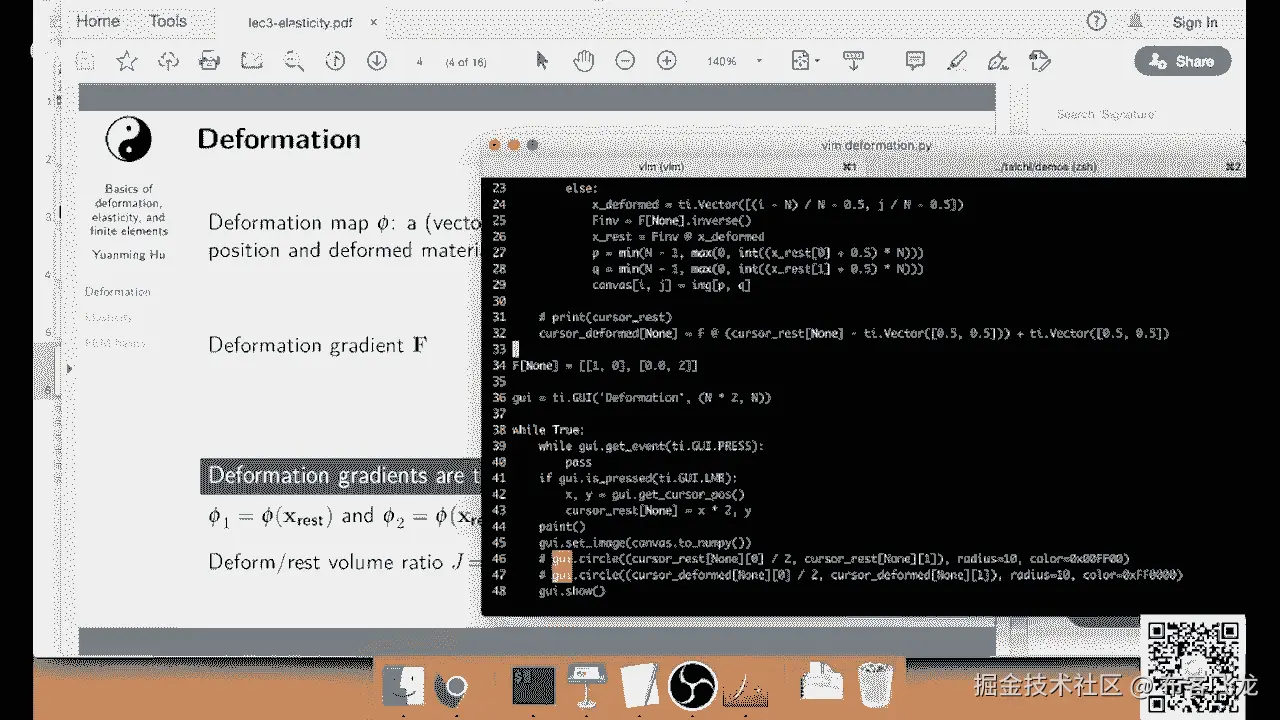Click the Share button

1183,61
